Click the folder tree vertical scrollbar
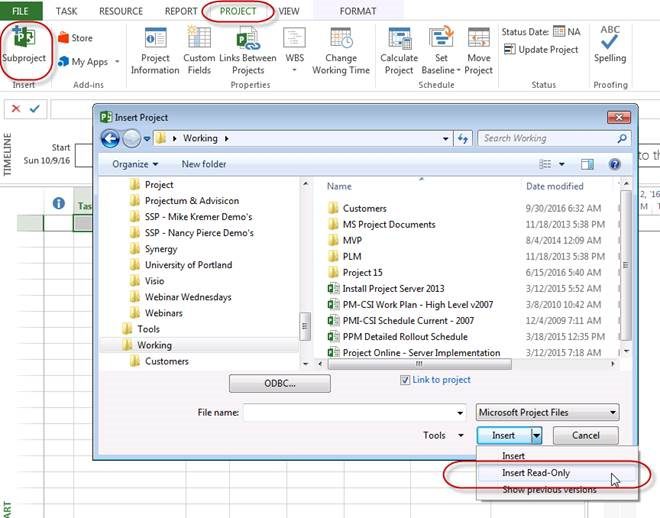The width and height of the screenshot is (660, 518). [x=305, y=327]
